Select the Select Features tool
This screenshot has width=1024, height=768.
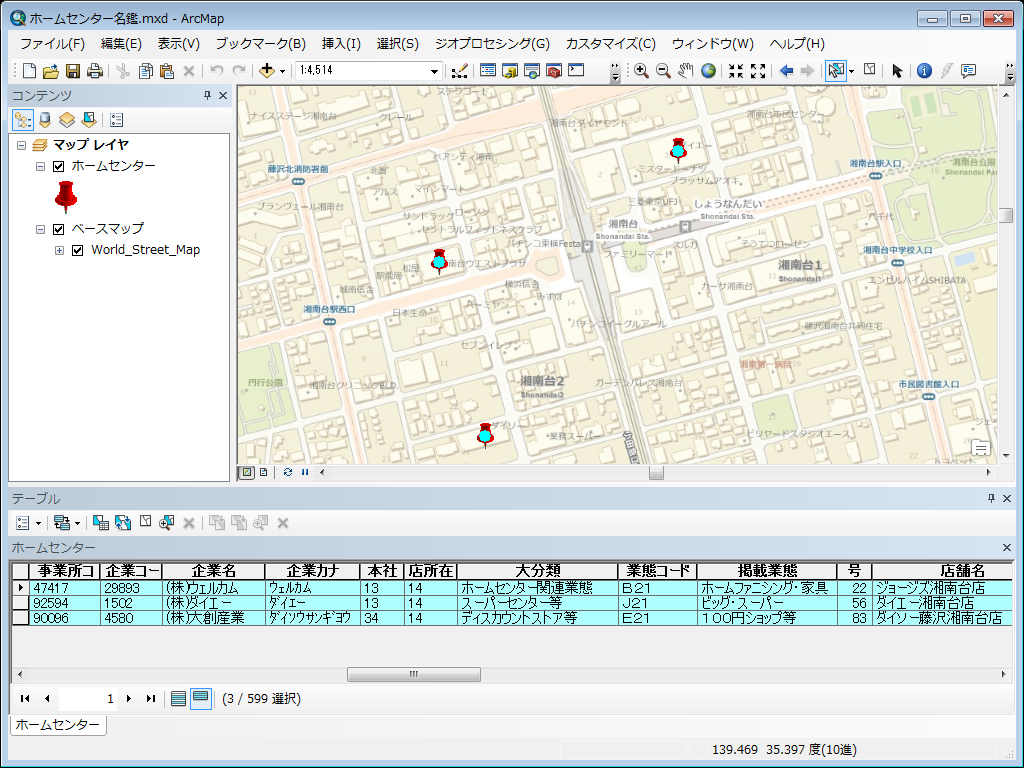[835, 71]
